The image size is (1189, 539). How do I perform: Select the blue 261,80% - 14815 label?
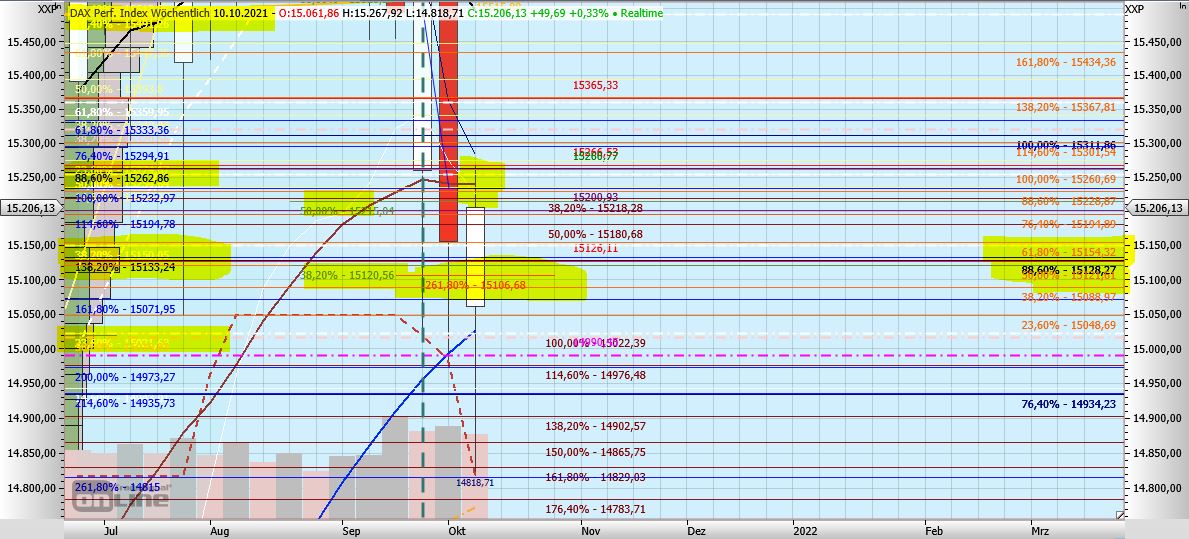pyautogui.click(x=118, y=487)
